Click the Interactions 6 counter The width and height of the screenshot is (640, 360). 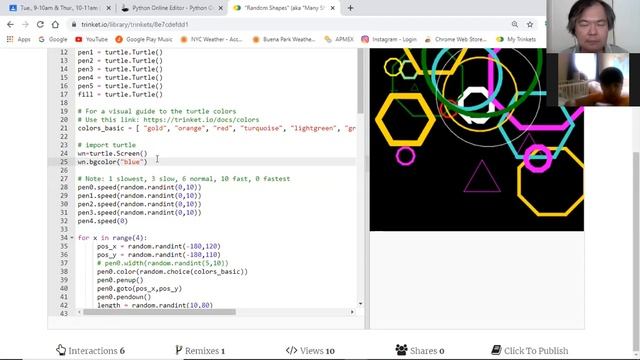coord(91,350)
